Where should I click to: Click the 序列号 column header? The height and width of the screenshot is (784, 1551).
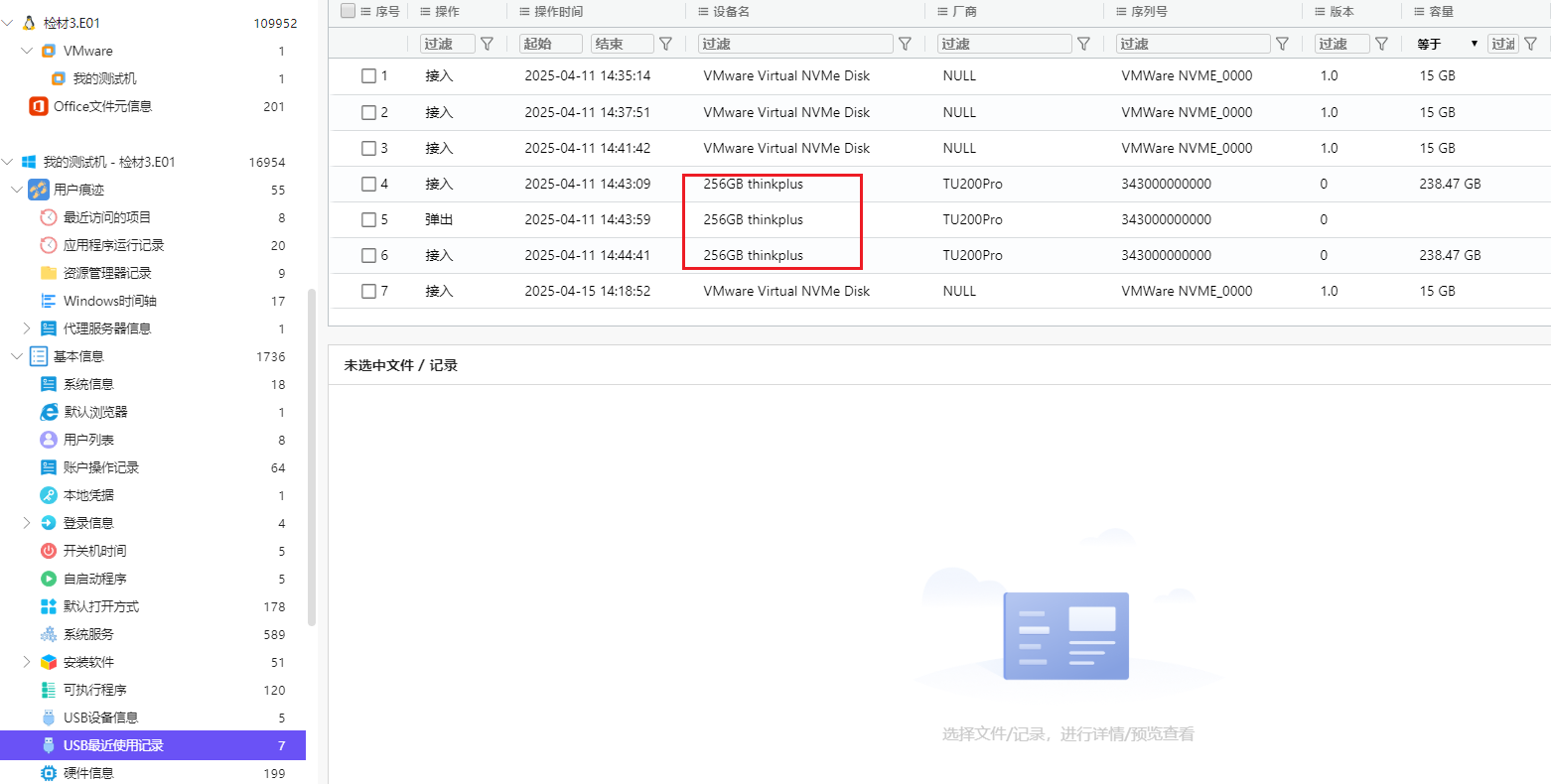pos(1149,12)
